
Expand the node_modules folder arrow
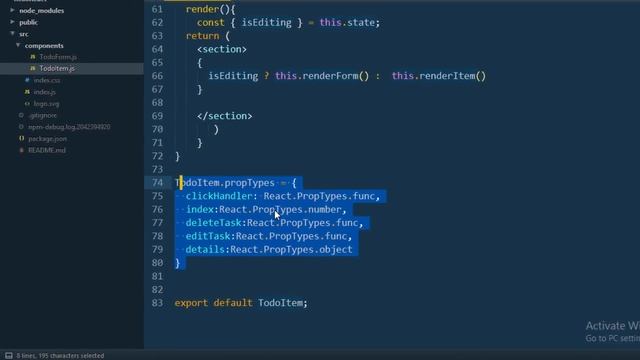[13, 10]
